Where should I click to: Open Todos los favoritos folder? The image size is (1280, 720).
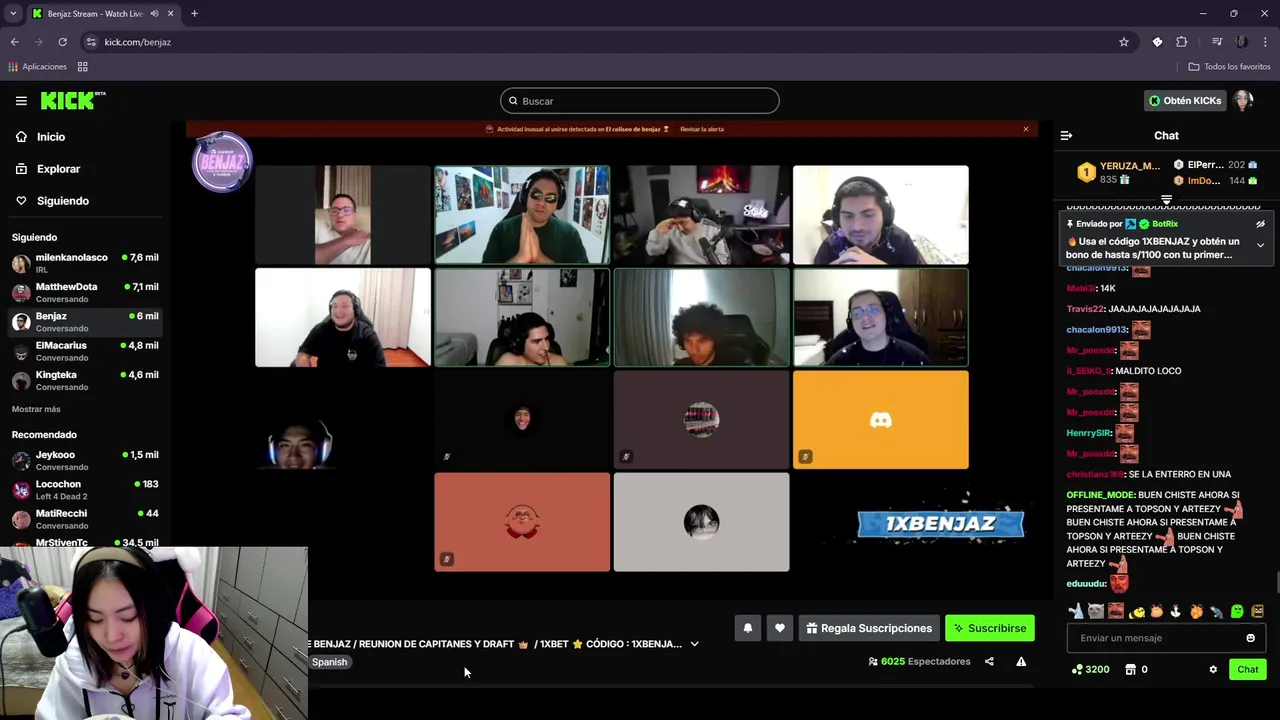pos(1229,67)
